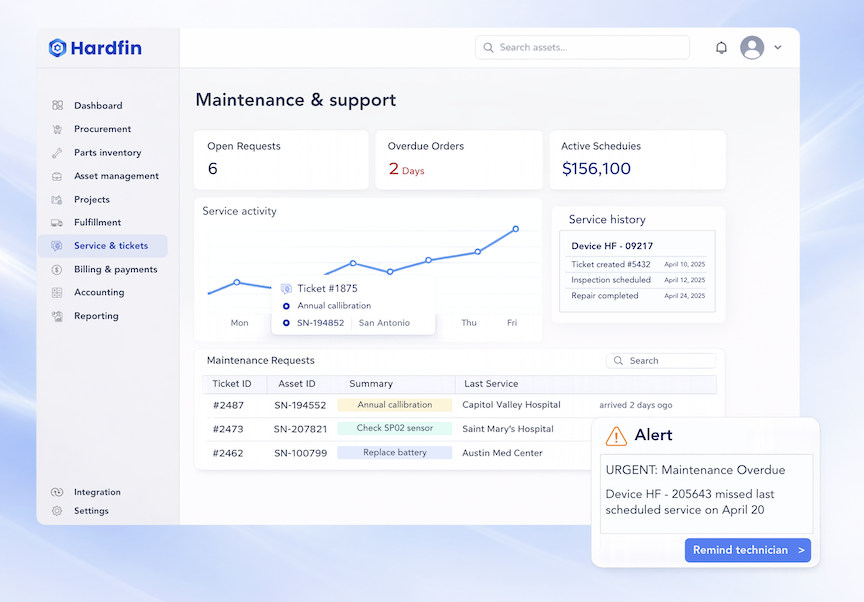The image size is (864, 602).
Task: Click the Procurement sidebar icon
Action: pos(57,129)
